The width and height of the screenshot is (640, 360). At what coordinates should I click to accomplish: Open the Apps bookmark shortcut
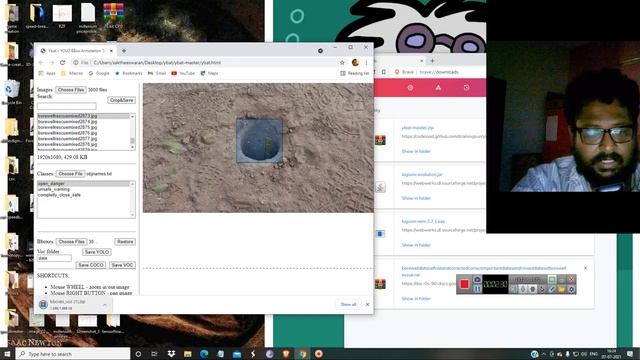coord(47,73)
